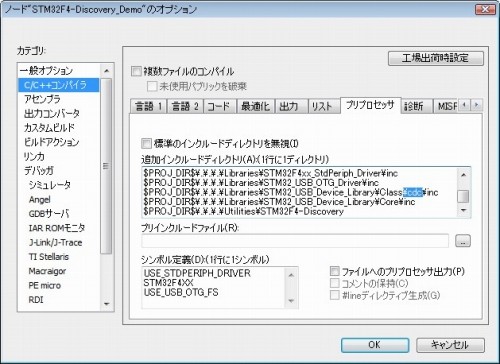Toggle #lineディレクティブ生成 checkbox
This screenshot has height=364, width=500.
click(x=334, y=295)
